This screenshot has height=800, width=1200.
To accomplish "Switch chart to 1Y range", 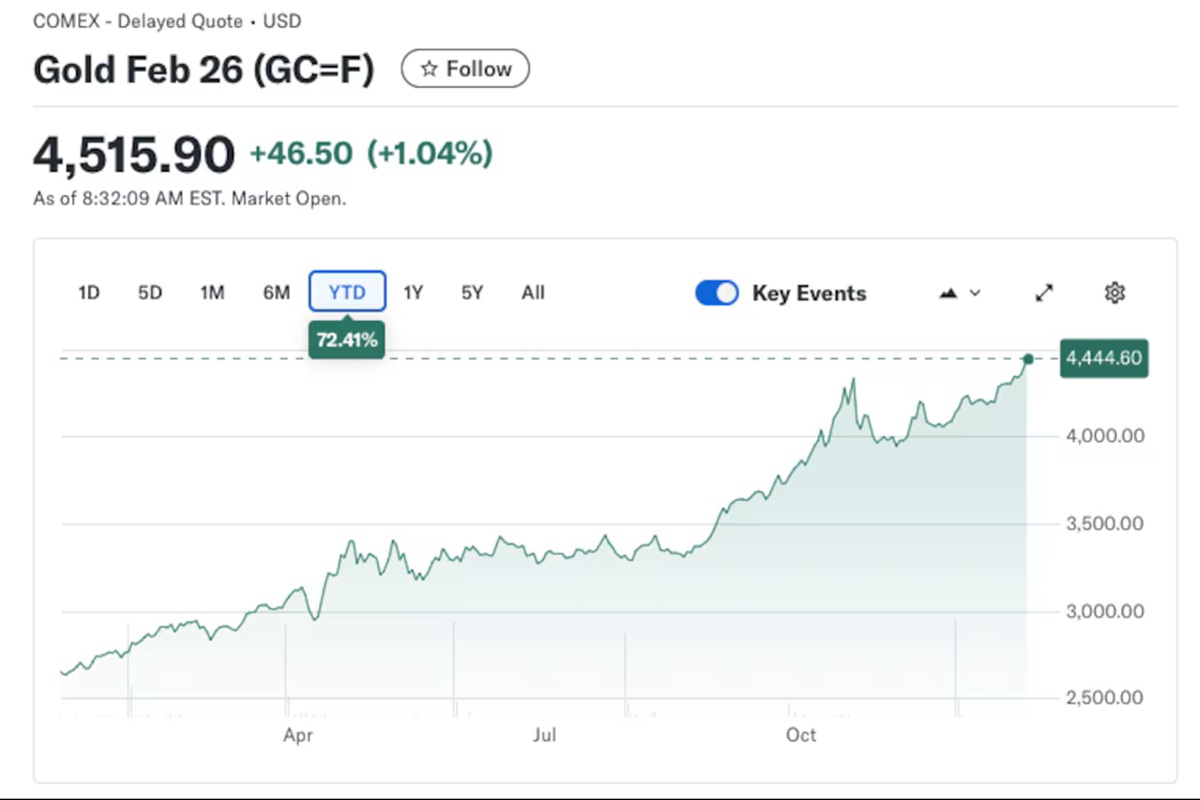I will tap(413, 293).
